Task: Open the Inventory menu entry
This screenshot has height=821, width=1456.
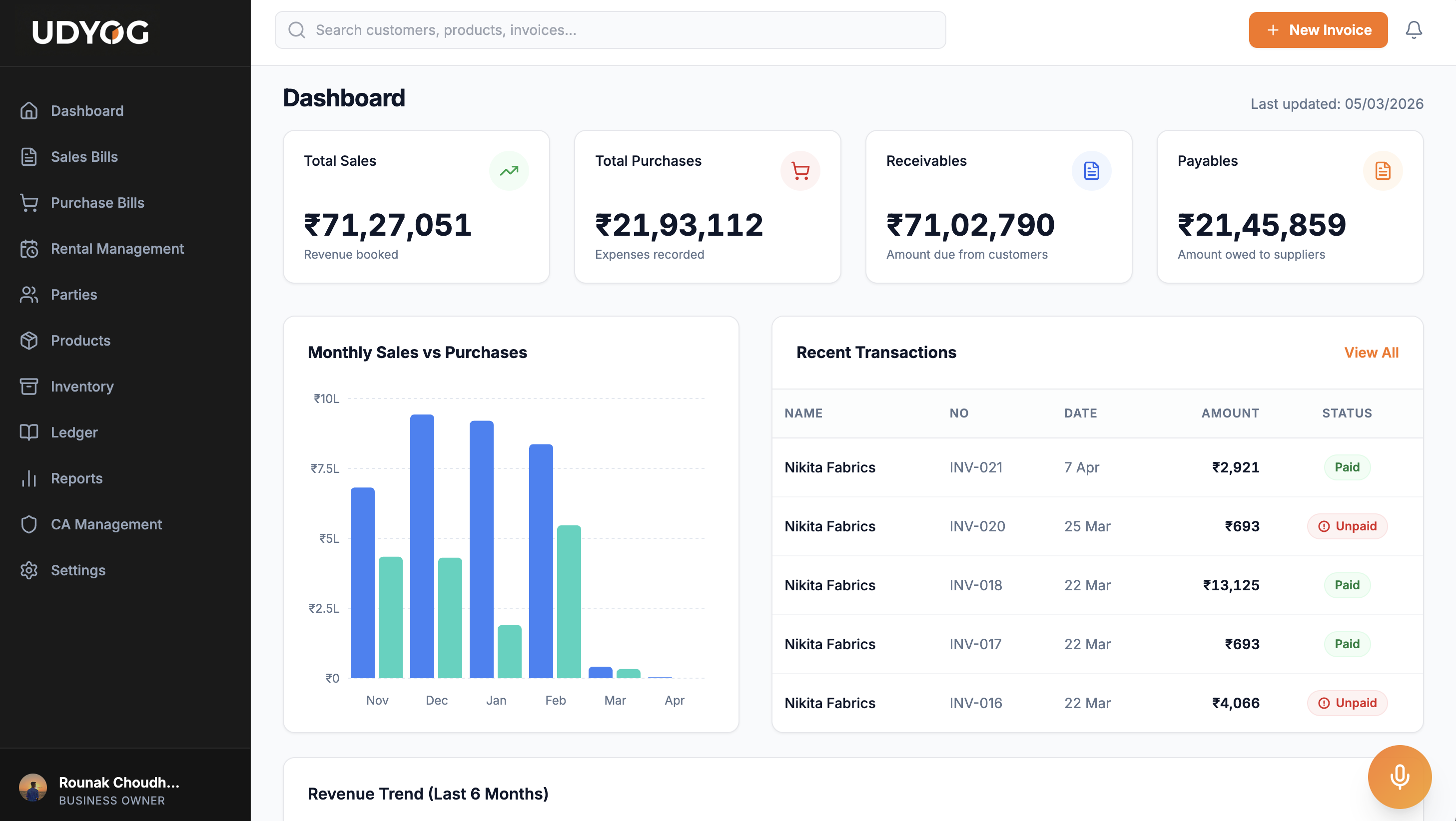Action: [82, 387]
